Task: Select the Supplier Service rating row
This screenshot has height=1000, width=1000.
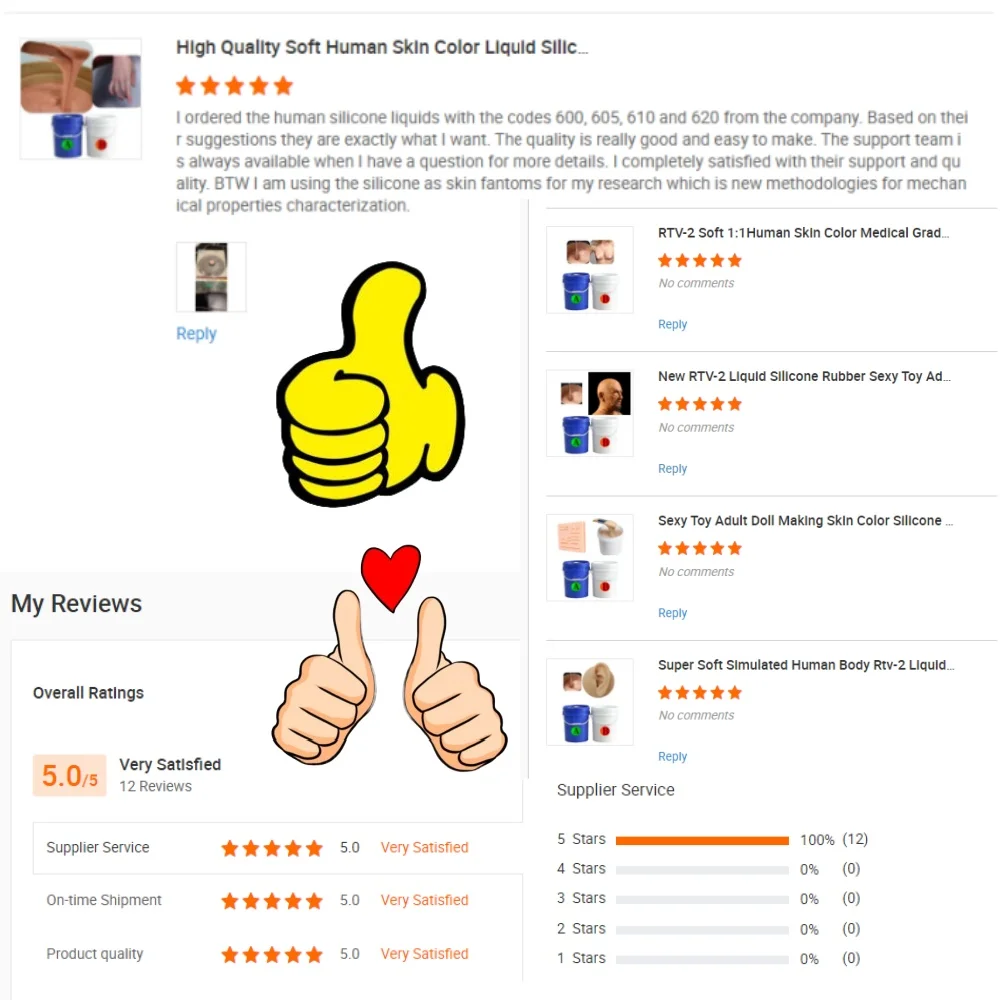Action: point(278,848)
